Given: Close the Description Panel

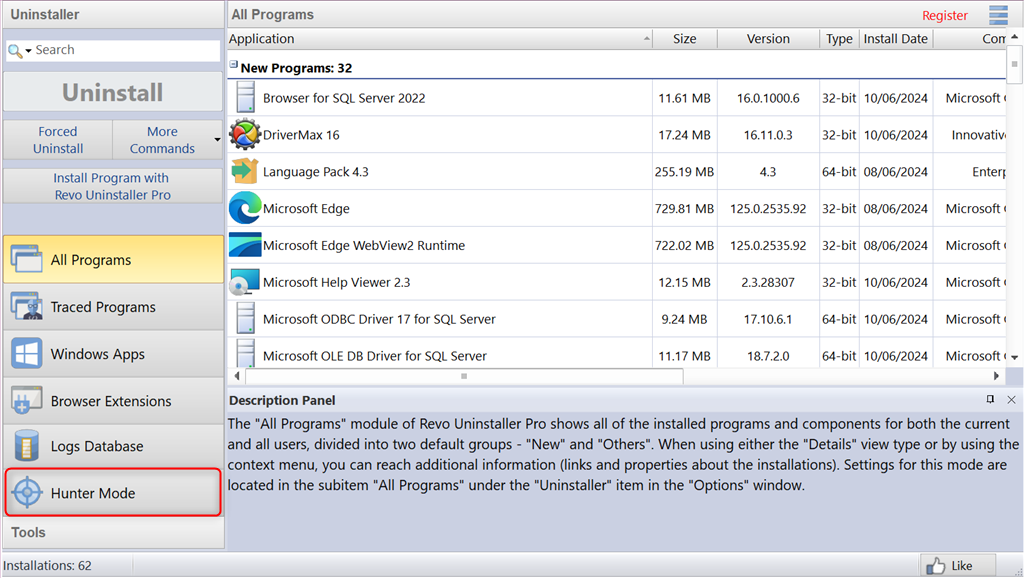Looking at the screenshot, I should pyautogui.click(x=1012, y=400).
